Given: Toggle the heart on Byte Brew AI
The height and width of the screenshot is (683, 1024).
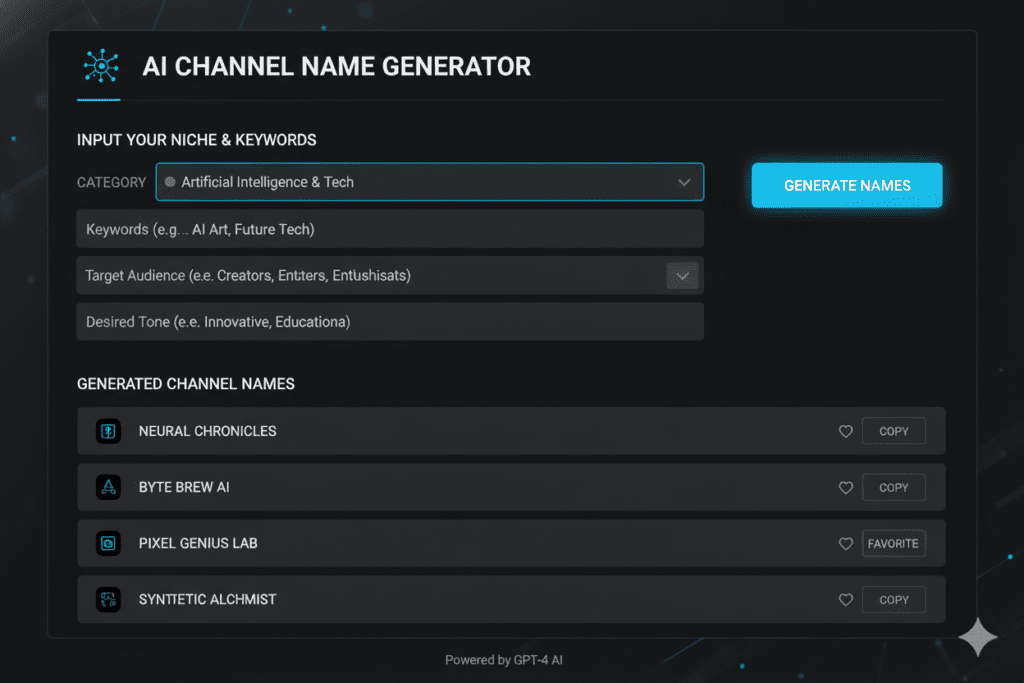Looking at the screenshot, I should 845,487.
